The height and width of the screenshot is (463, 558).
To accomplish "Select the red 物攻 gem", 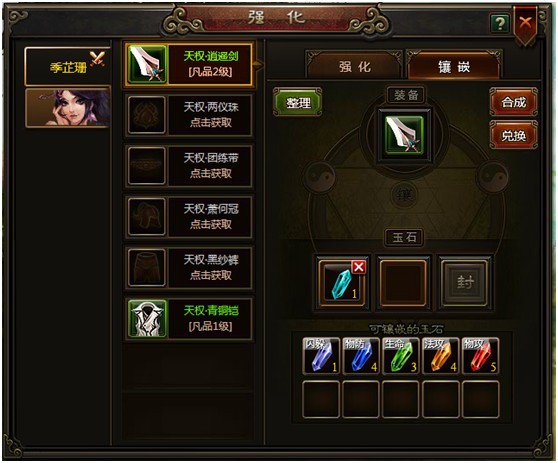I will click(x=480, y=356).
